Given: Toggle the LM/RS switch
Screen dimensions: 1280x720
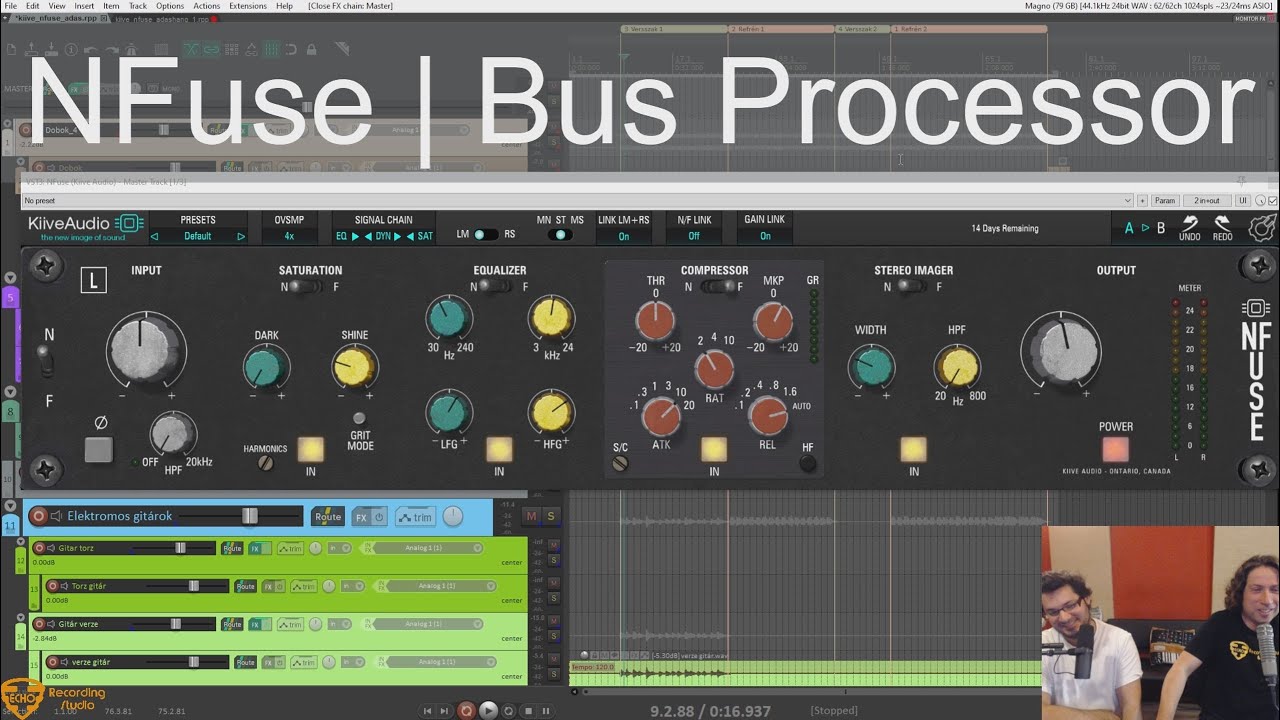Looking at the screenshot, I should coord(485,235).
